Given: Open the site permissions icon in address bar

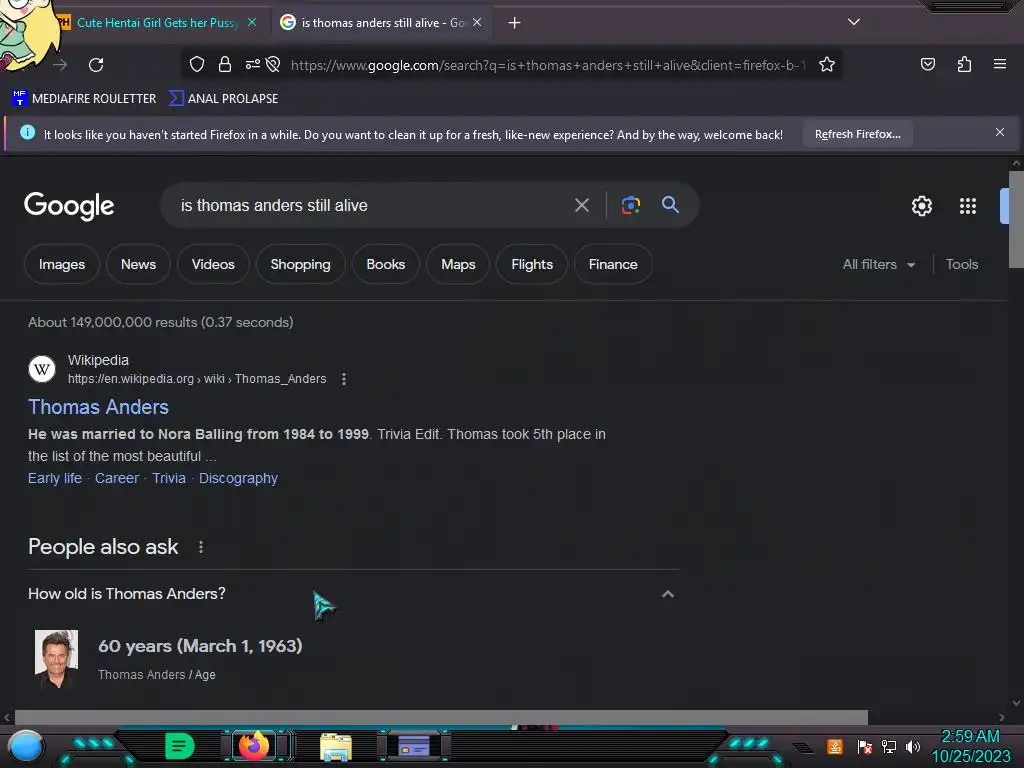Looking at the screenshot, I should (x=253, y=64).
